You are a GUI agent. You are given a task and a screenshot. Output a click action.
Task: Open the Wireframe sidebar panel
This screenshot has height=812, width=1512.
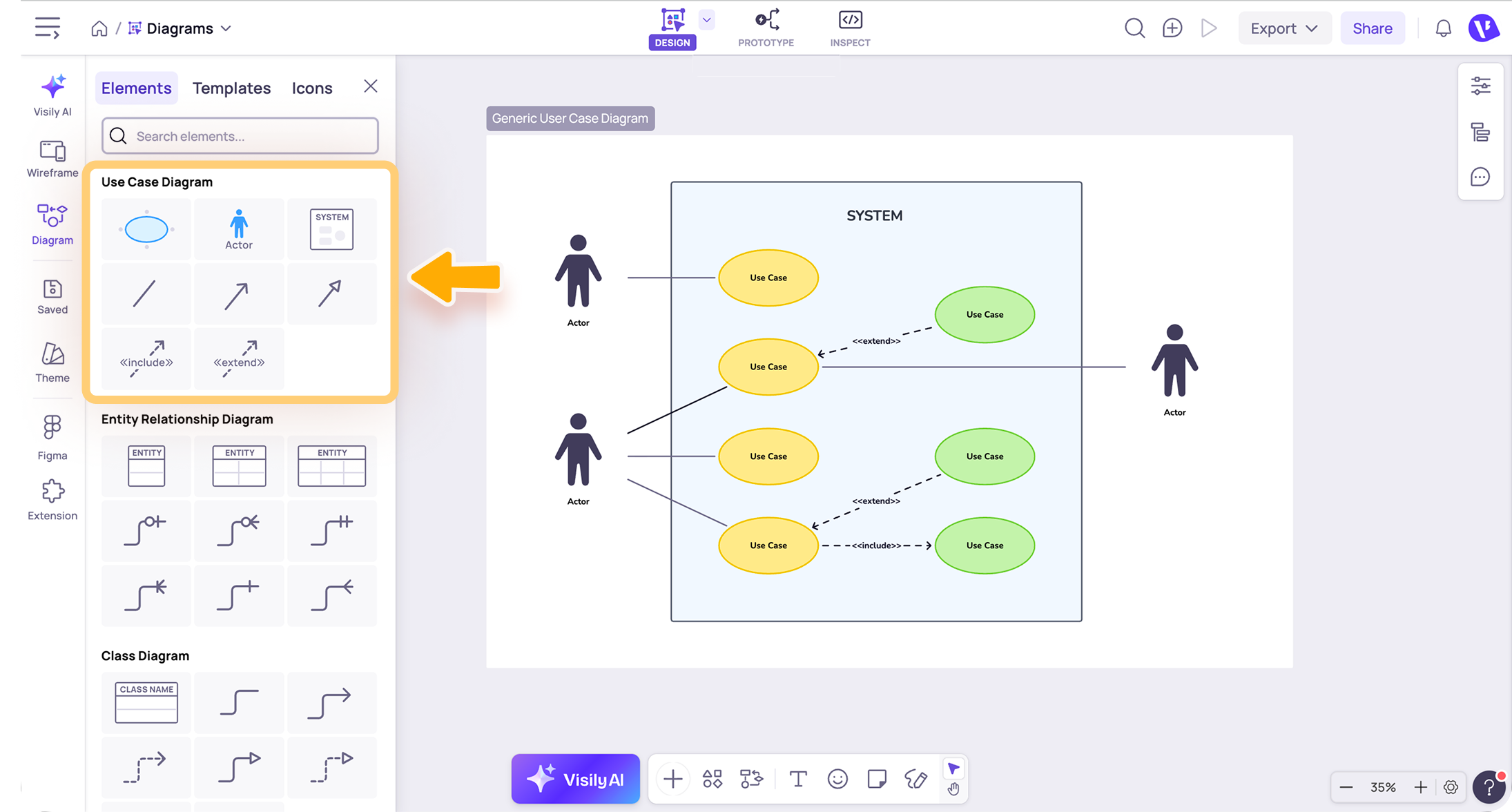point(52,159)
